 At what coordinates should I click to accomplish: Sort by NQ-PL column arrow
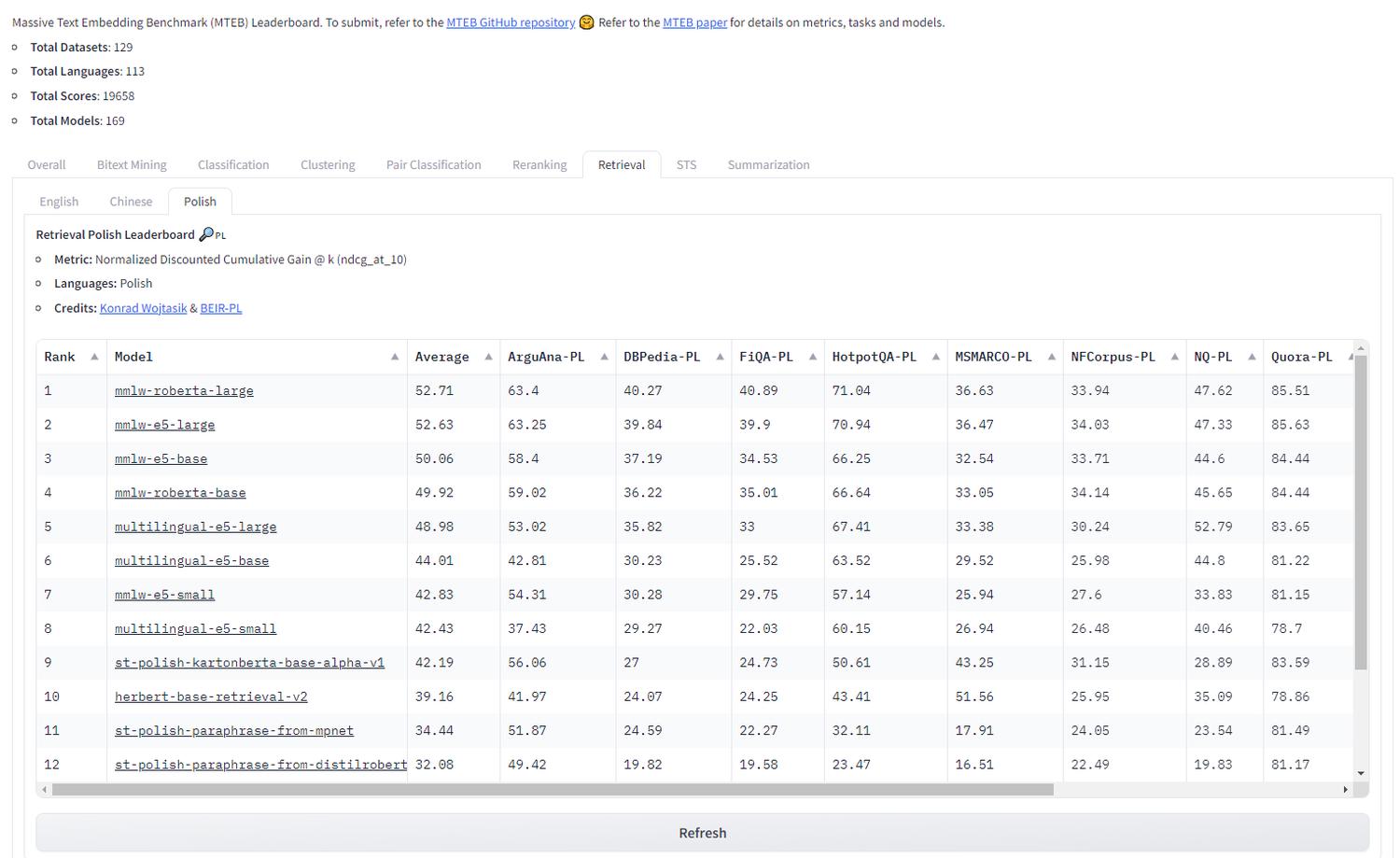click(1252, 357)
